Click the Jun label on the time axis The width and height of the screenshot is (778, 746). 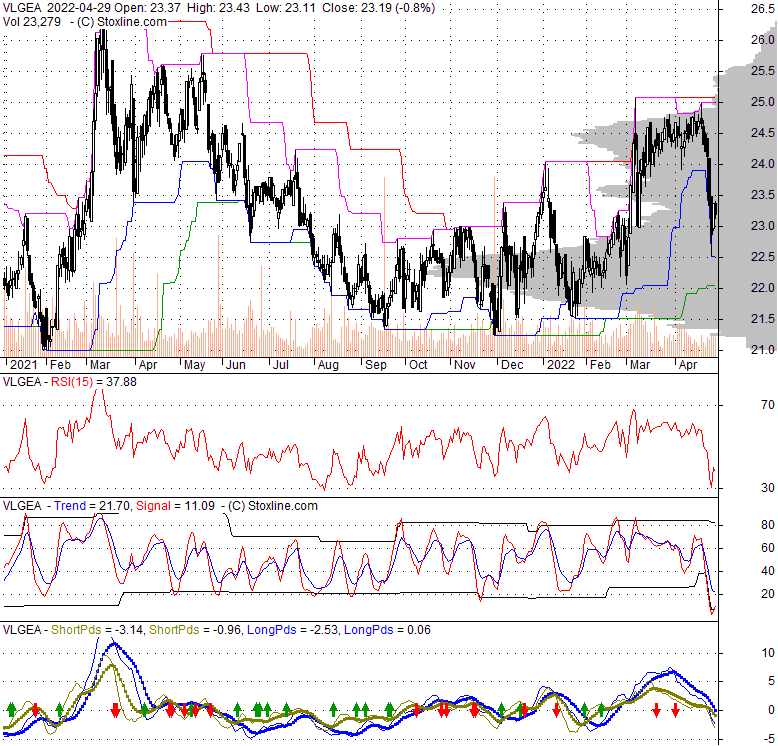pyautogui.click(x=236, y=365)
